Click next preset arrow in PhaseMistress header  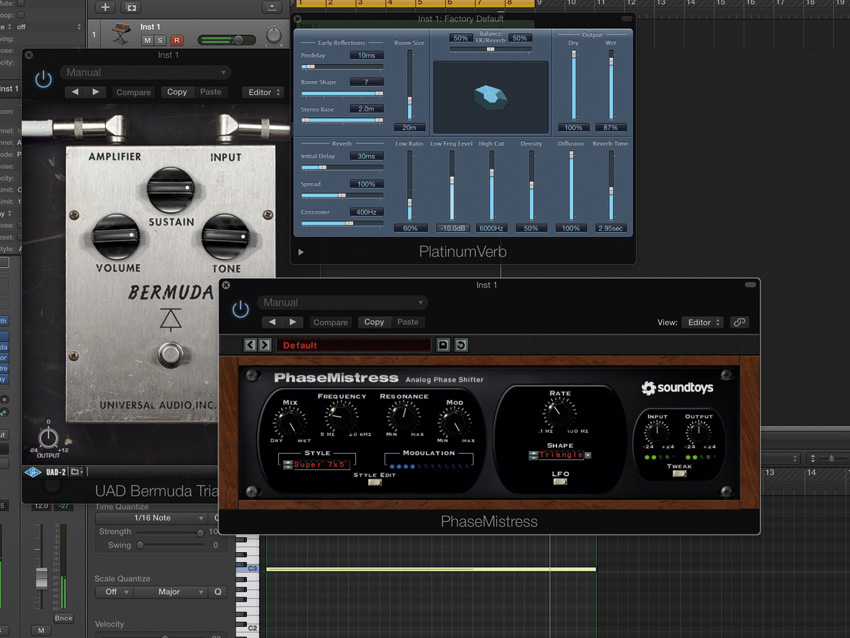[x=293, y=322]
